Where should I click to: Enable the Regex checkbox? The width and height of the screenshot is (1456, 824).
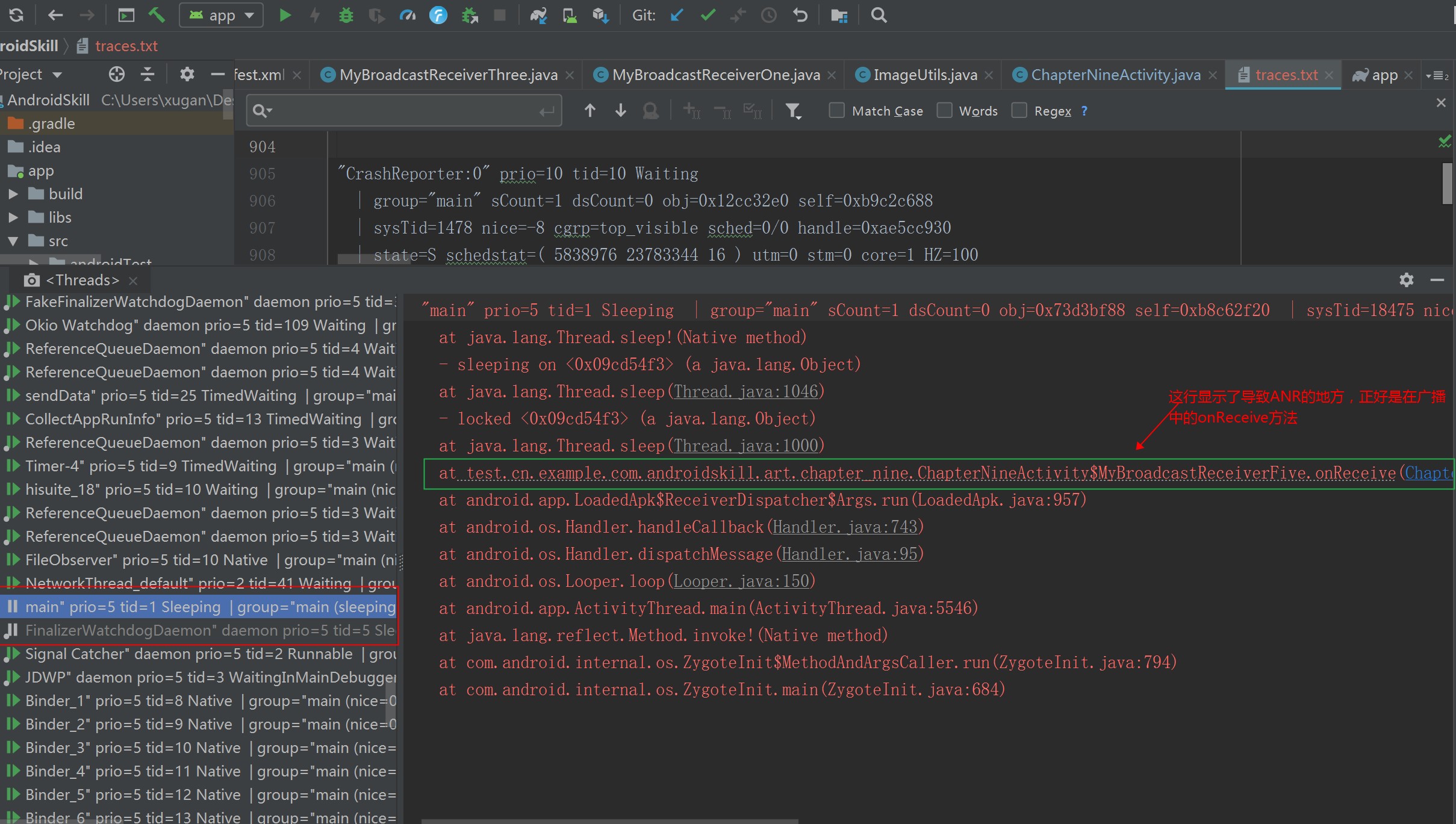pos(1019,111)
